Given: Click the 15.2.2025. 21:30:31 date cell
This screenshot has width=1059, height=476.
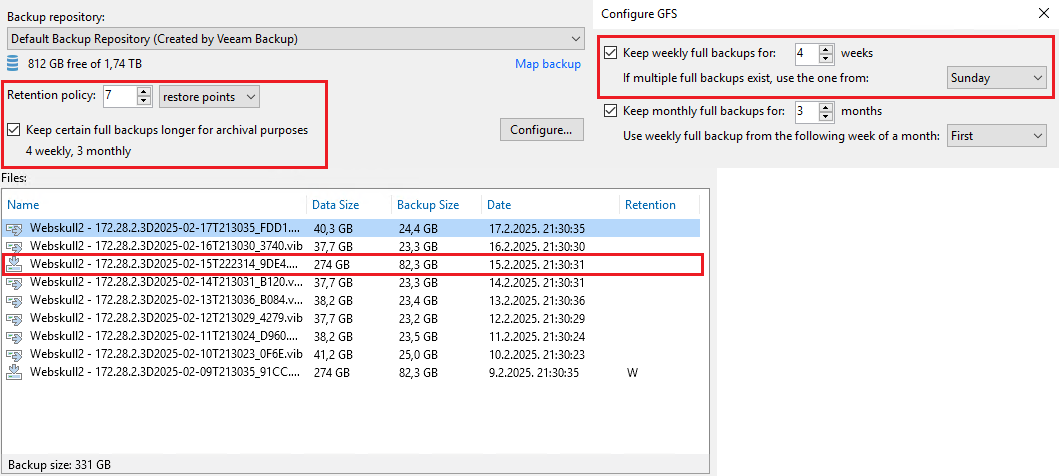Looking at the screenshot, I should click(x=537, y=264).
